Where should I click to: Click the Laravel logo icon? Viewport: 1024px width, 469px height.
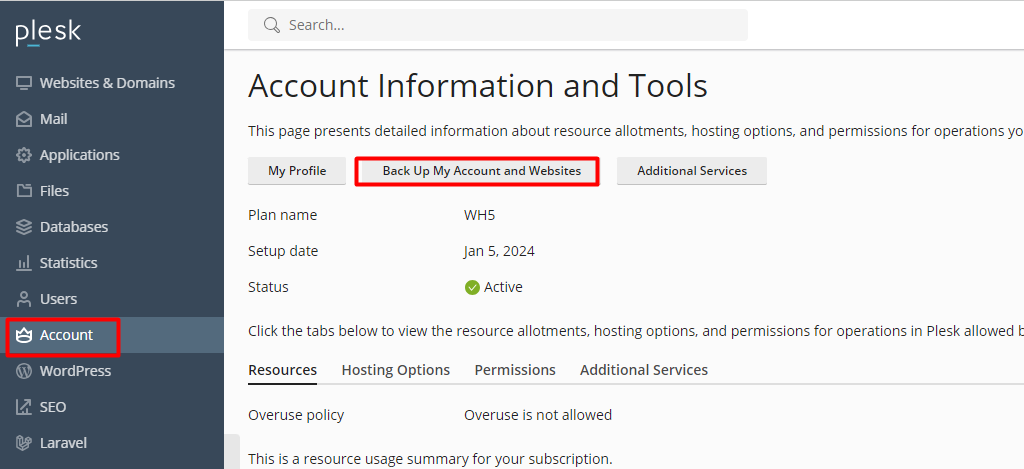tap(24, 443)
